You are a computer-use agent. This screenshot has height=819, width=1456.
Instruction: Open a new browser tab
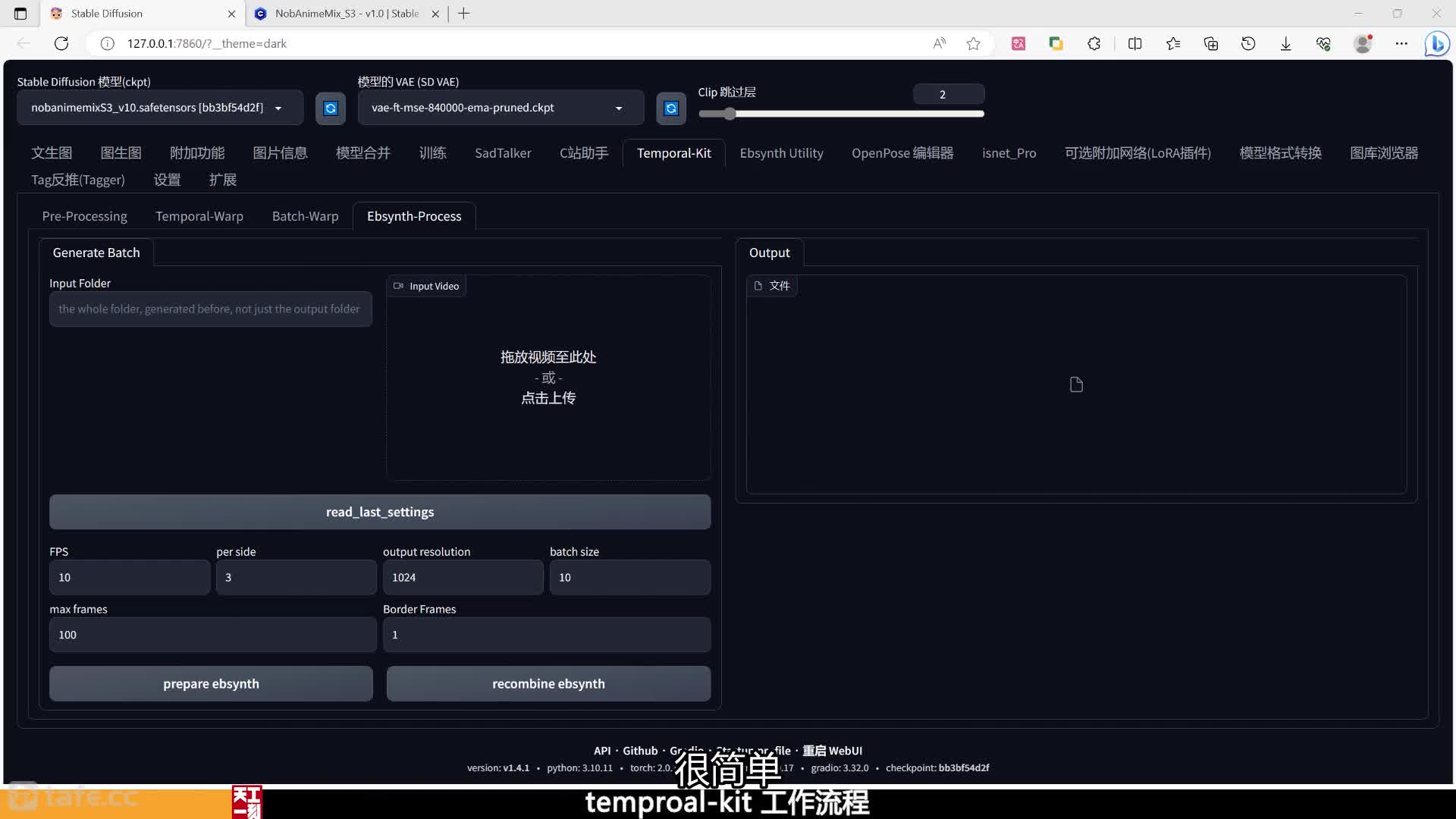point(464,14)
